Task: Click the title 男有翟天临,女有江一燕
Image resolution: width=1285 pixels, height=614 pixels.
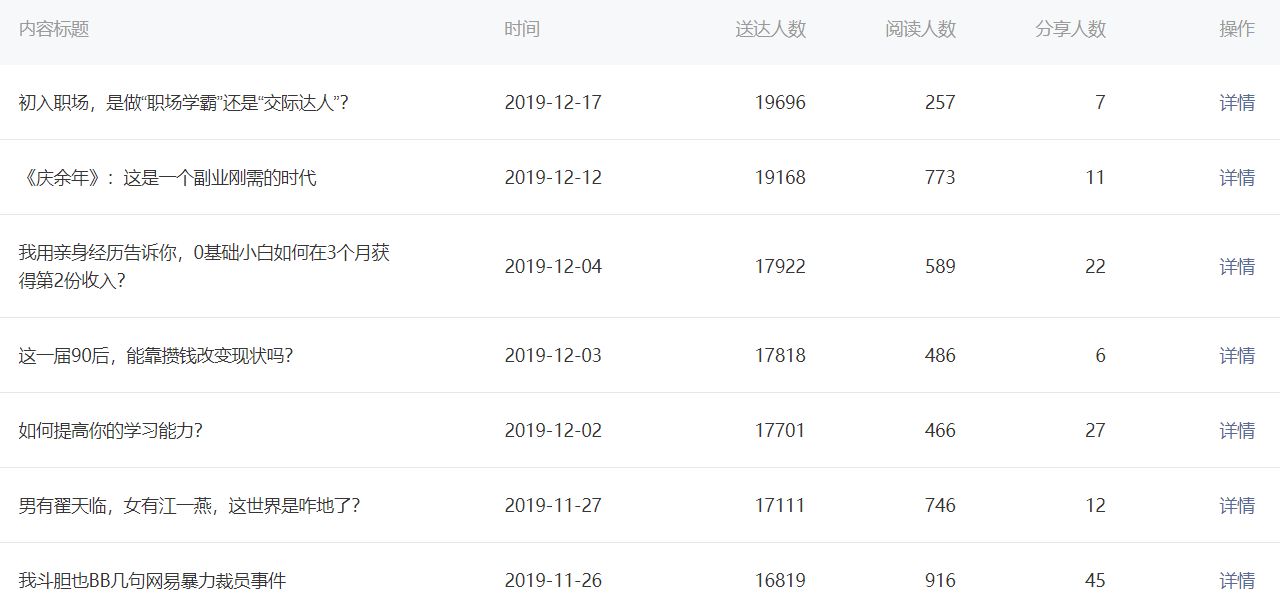Action: click(x=189, y=506)
